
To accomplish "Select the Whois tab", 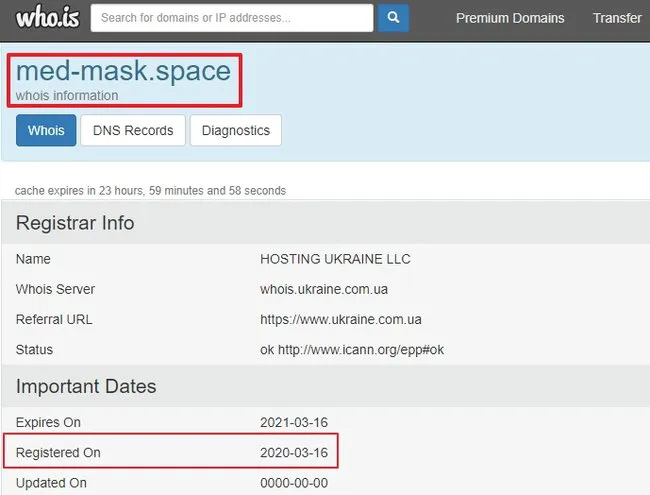I will pos(46,130).
